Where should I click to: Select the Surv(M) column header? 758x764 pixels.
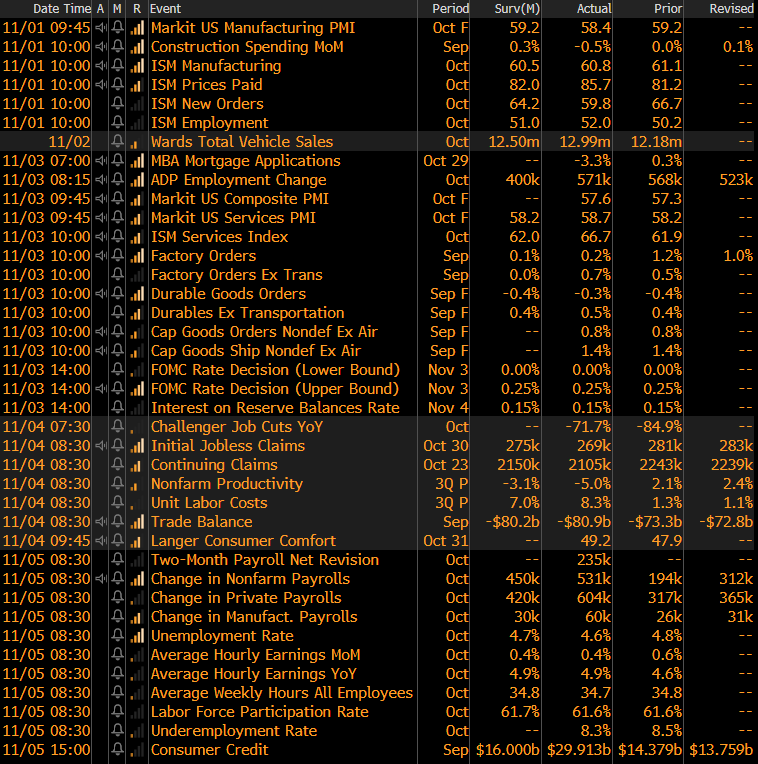(x=516, y=8)
